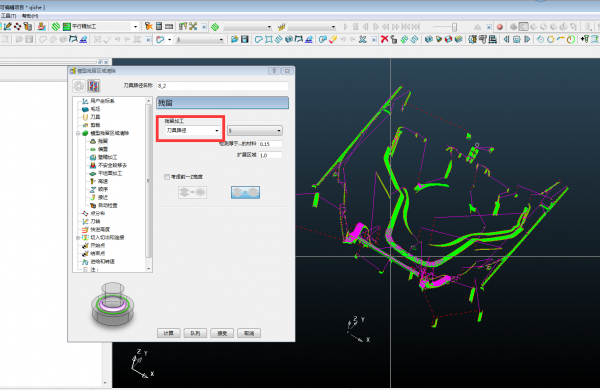Screen dimensions: 600x390
Task: Click the 取消 cancel button
Action: 249,333
